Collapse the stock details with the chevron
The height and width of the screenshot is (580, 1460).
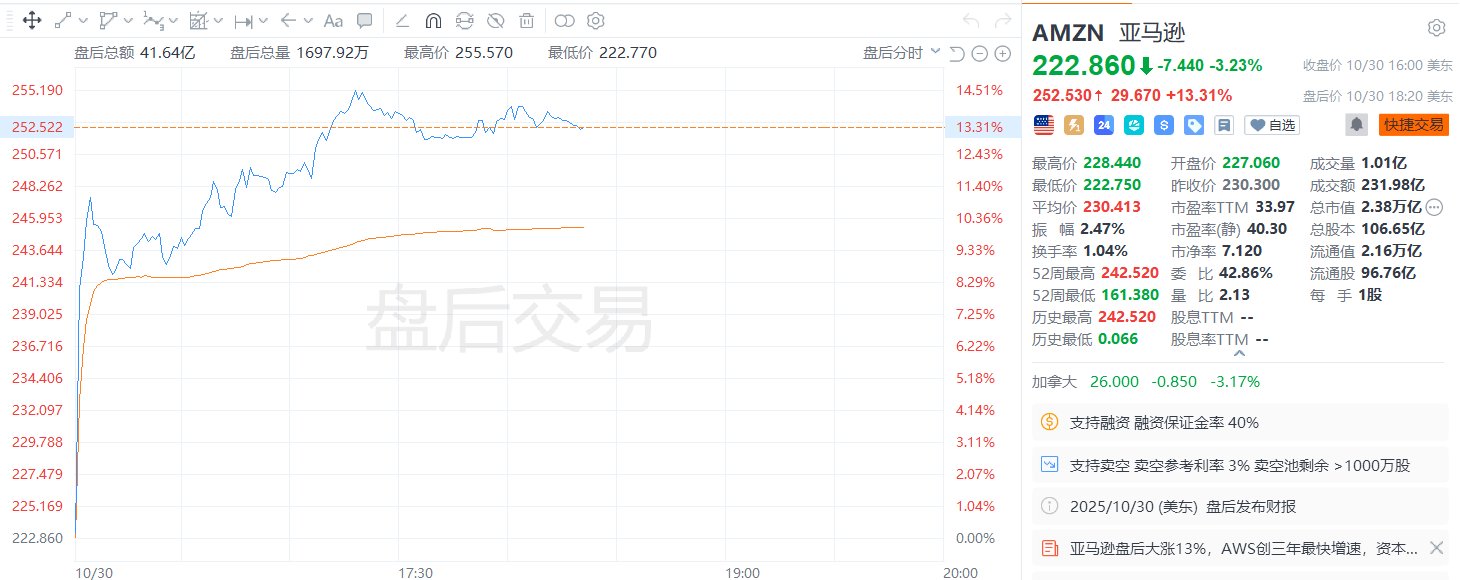1240,353
